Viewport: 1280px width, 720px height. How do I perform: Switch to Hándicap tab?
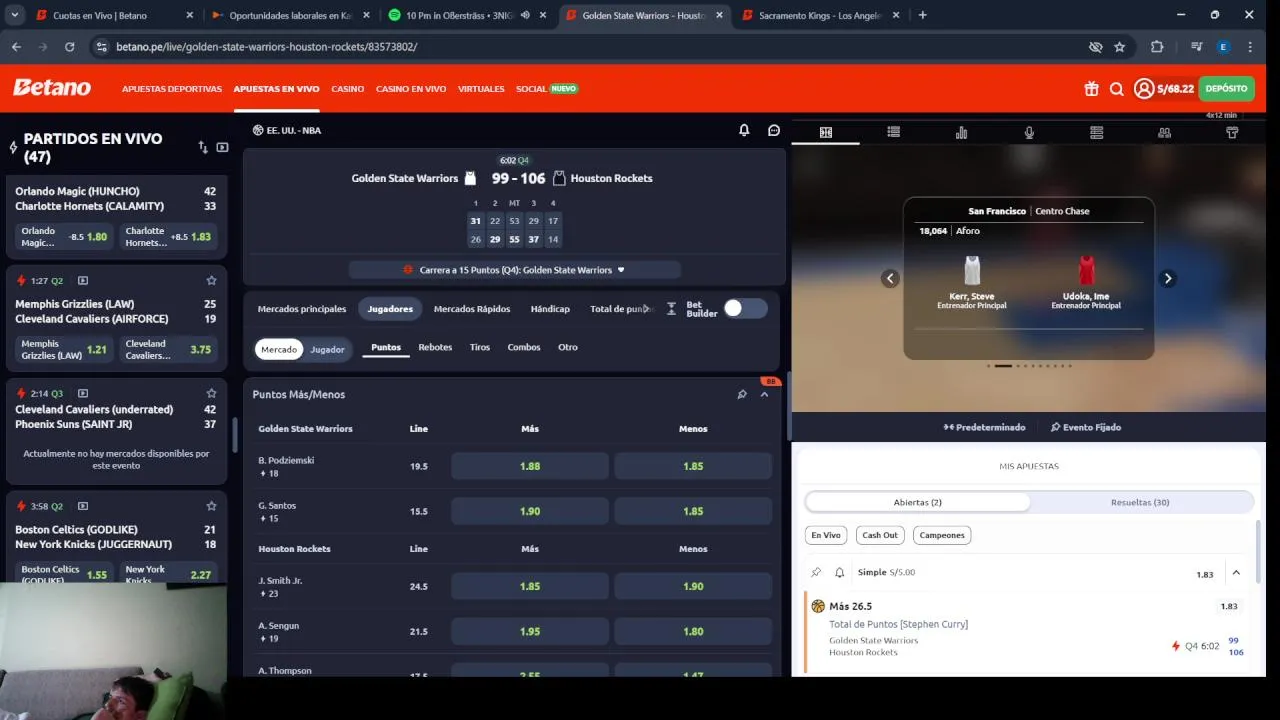point(550,309)
